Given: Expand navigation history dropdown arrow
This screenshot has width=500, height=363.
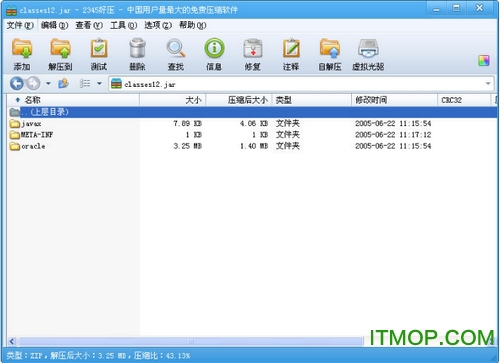Looking at the screenshot, I should pos(48,83).
